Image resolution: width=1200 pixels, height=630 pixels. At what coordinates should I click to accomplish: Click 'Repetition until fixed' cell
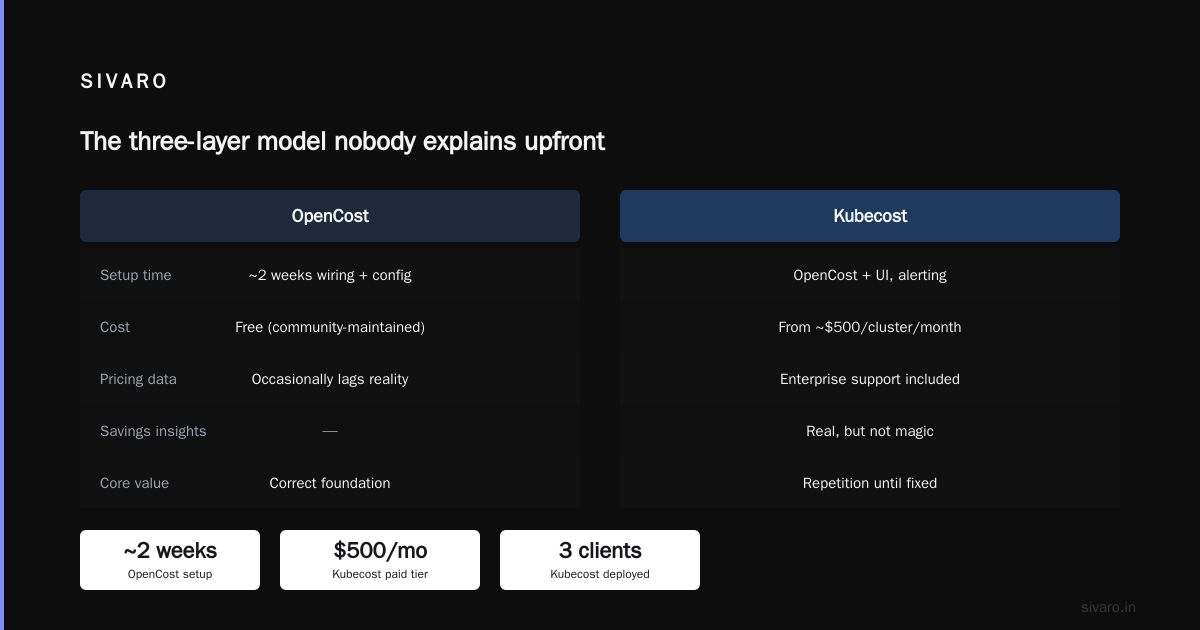pyautogui.click(x=870, y=483)
